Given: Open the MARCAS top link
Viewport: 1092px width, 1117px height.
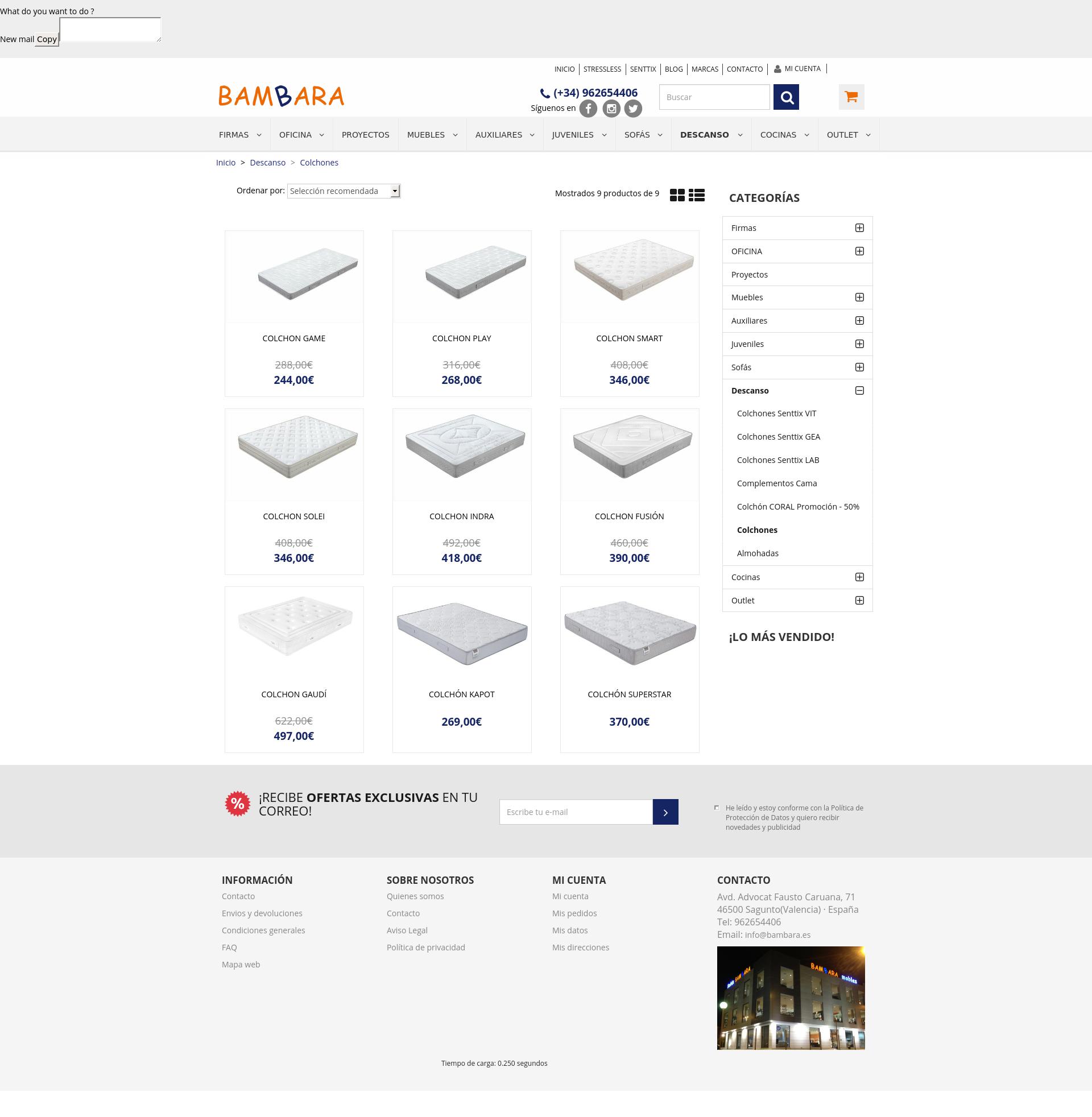Looking at the screenshot, I should (x=705, y=69).
